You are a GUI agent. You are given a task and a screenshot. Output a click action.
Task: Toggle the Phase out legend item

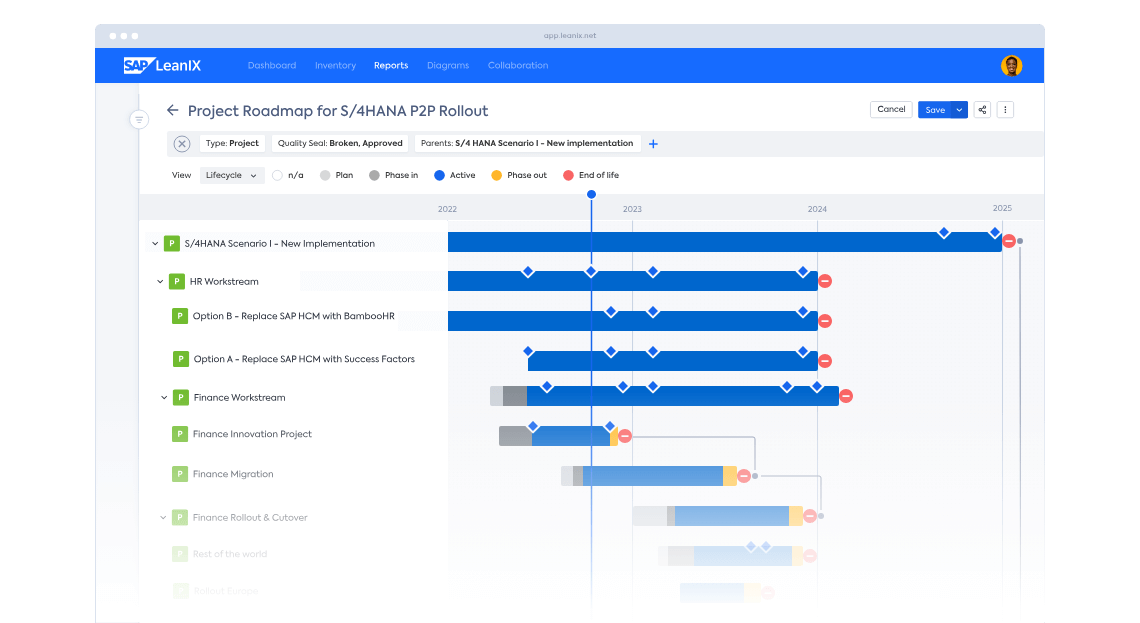tap(496, 176)
